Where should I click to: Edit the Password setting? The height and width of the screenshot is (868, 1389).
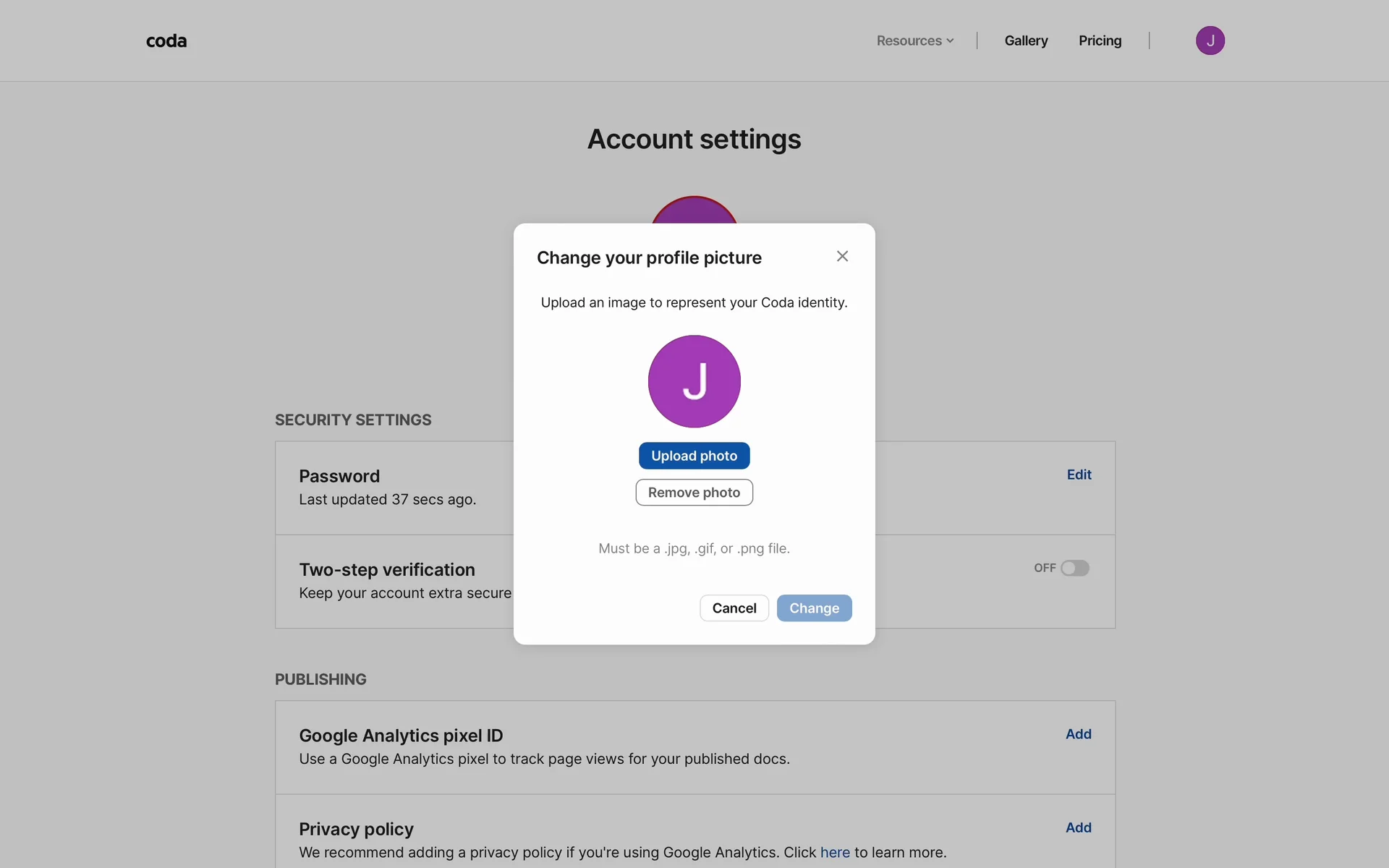(x=1079, y=475)
